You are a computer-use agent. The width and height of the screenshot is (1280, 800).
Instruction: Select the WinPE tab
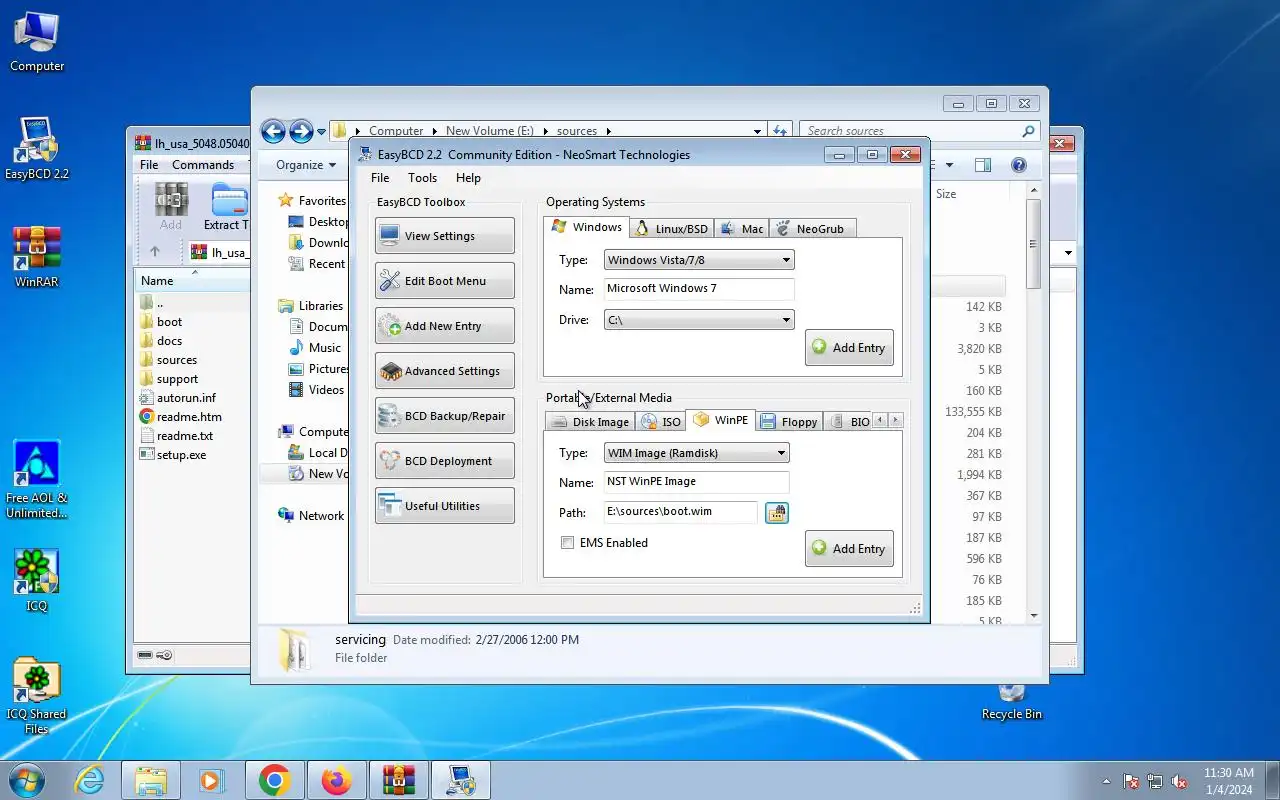point(720,420)
